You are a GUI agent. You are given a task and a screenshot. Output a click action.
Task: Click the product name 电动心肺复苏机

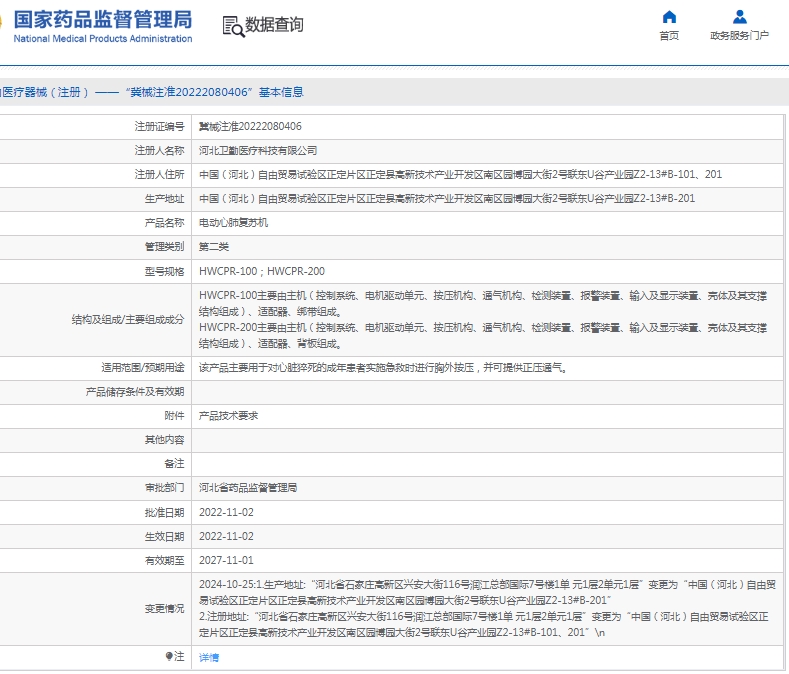click(233, 223)
